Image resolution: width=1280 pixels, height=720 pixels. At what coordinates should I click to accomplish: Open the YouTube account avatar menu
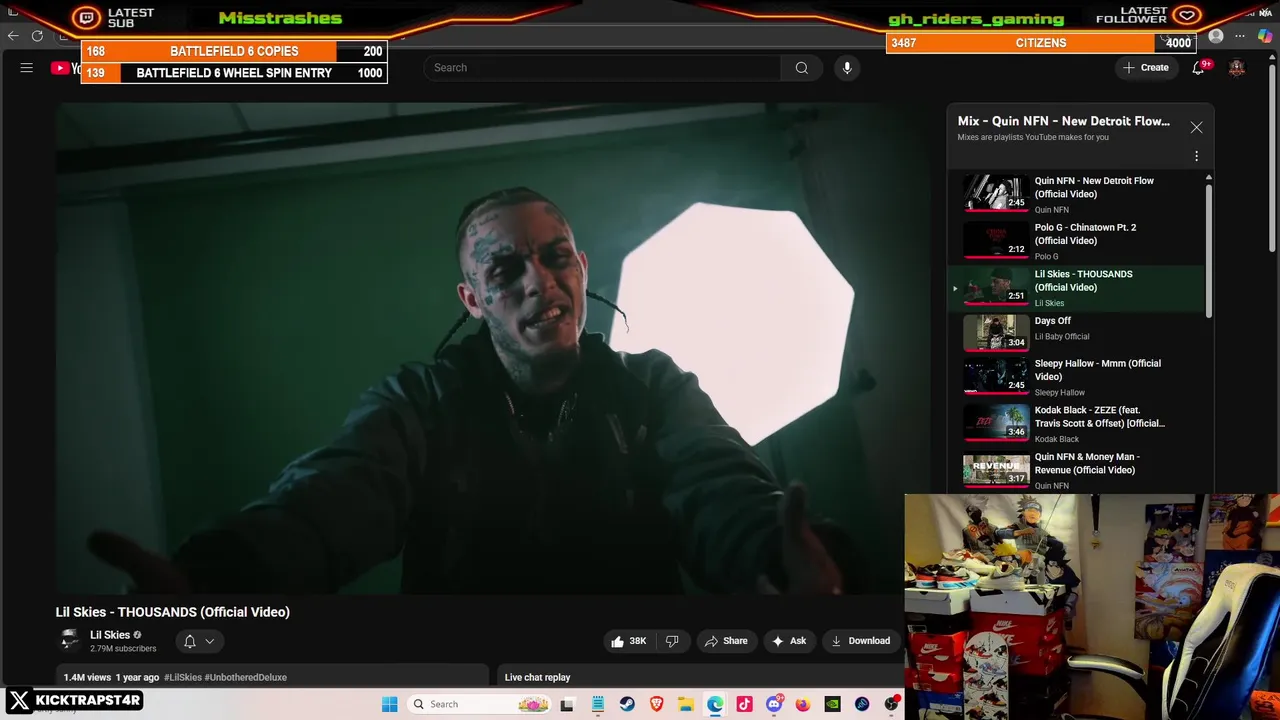tap(1237, 68)
